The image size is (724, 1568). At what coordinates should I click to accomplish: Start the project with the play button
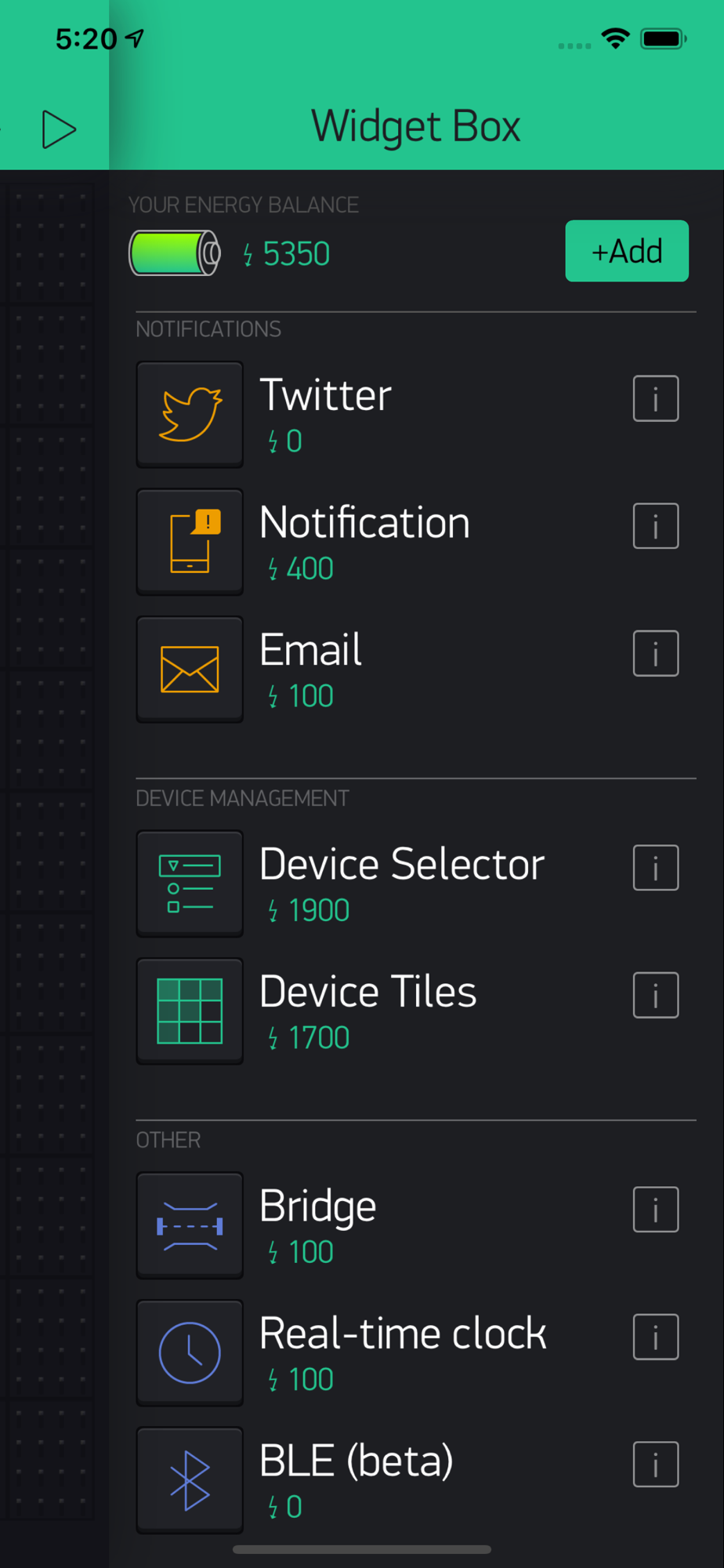click(59, 129)
